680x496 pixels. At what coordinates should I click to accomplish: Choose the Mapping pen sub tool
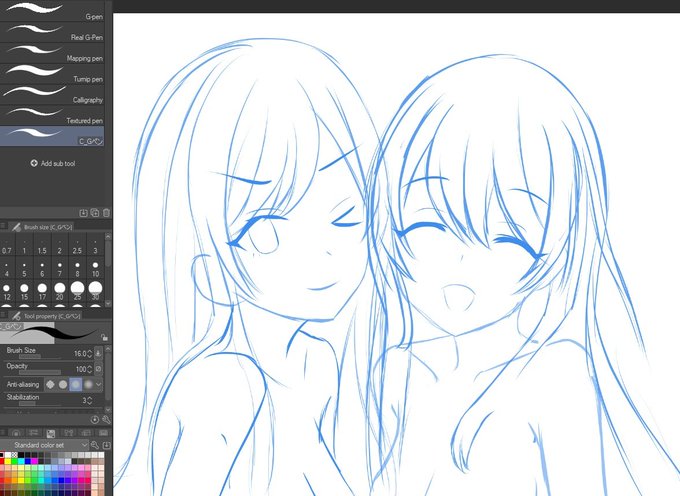click(x=52, y=53)
